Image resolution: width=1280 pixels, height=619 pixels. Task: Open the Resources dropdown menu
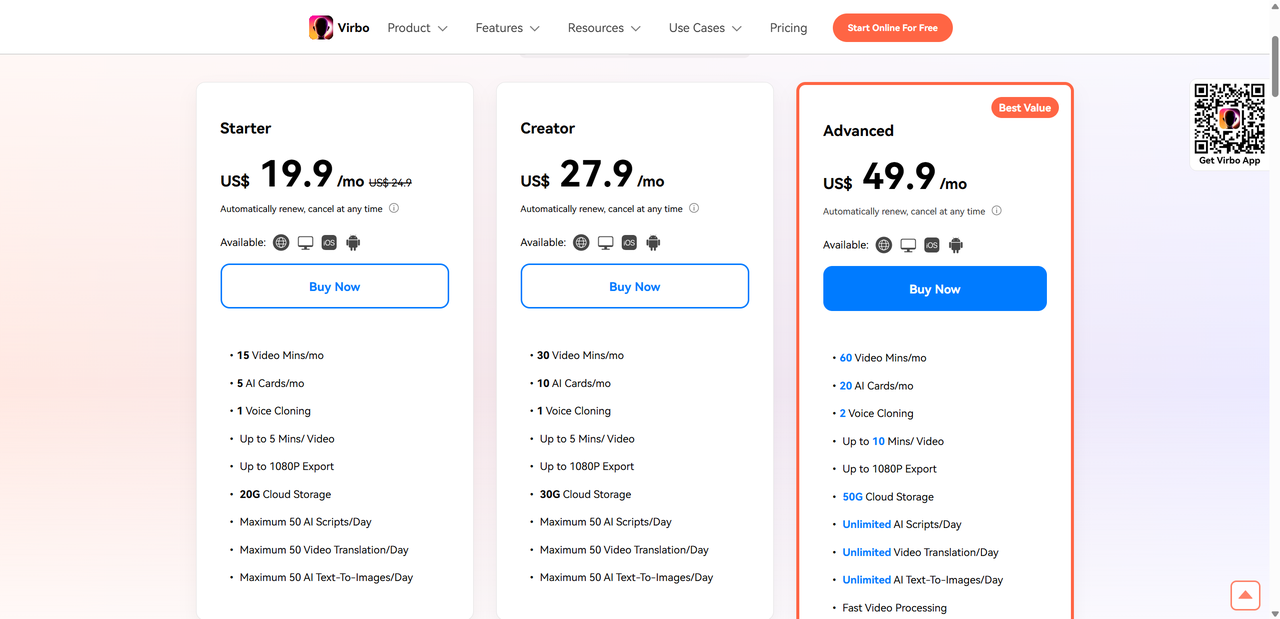click(x=603, y=28)
